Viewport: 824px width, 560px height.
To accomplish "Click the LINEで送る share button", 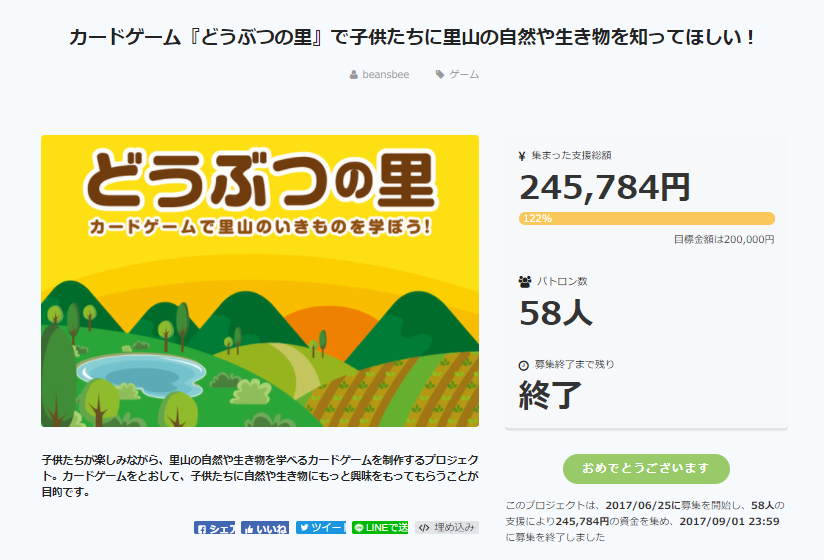I will (x=380, y=528).
